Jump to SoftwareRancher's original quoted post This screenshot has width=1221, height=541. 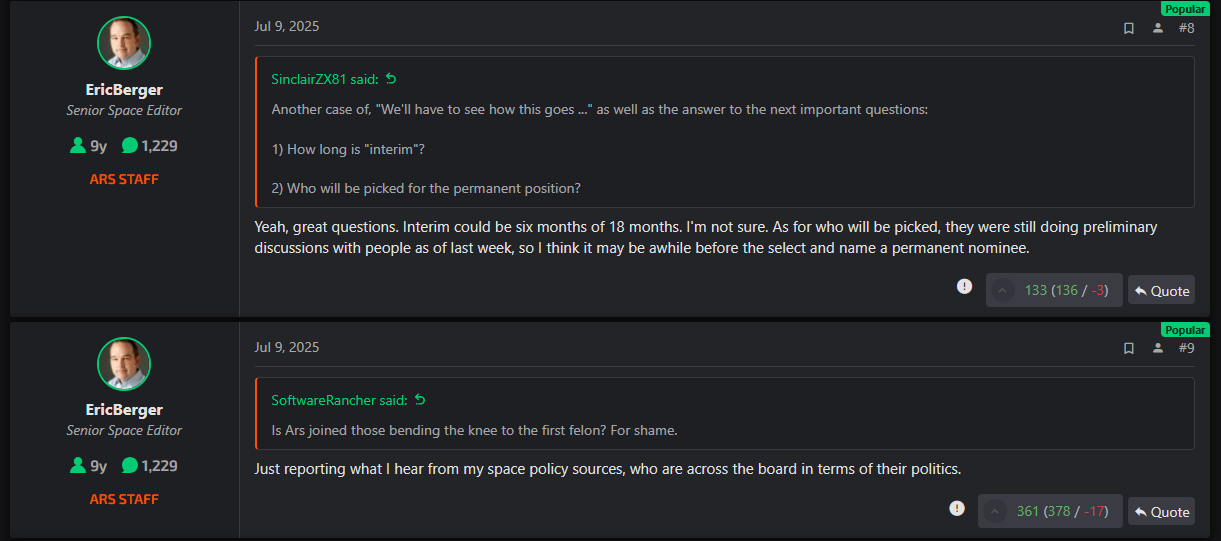[x=420, y=400]
